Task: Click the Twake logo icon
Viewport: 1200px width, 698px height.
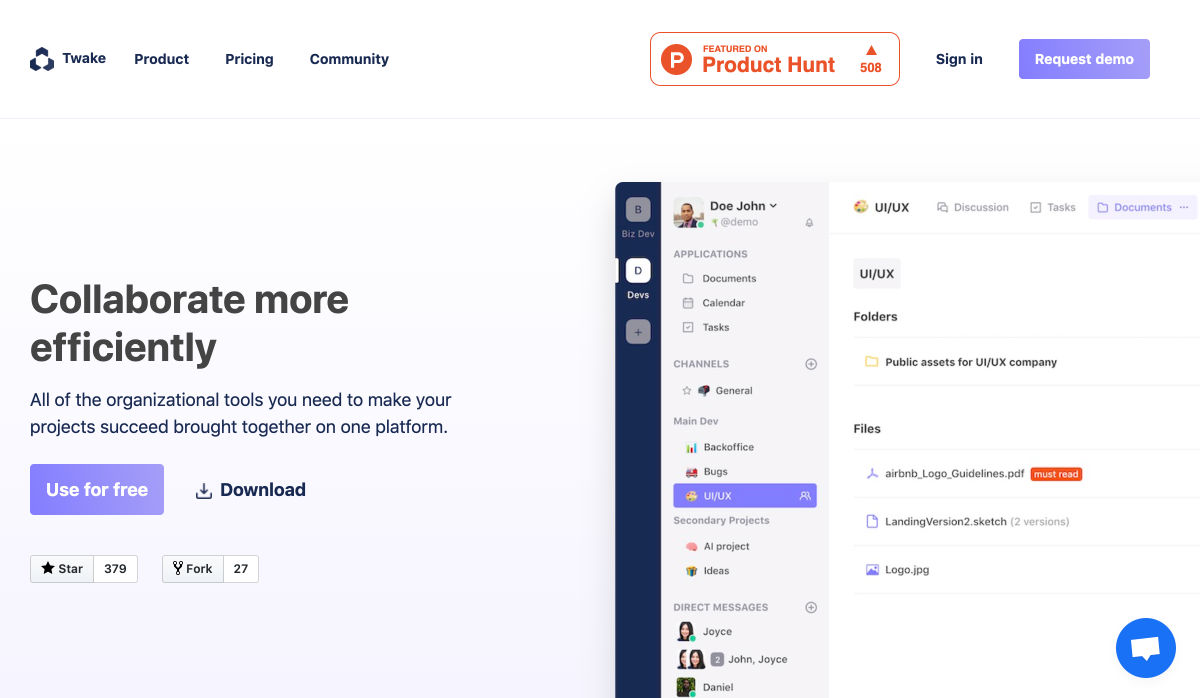Action: point(42,59)
